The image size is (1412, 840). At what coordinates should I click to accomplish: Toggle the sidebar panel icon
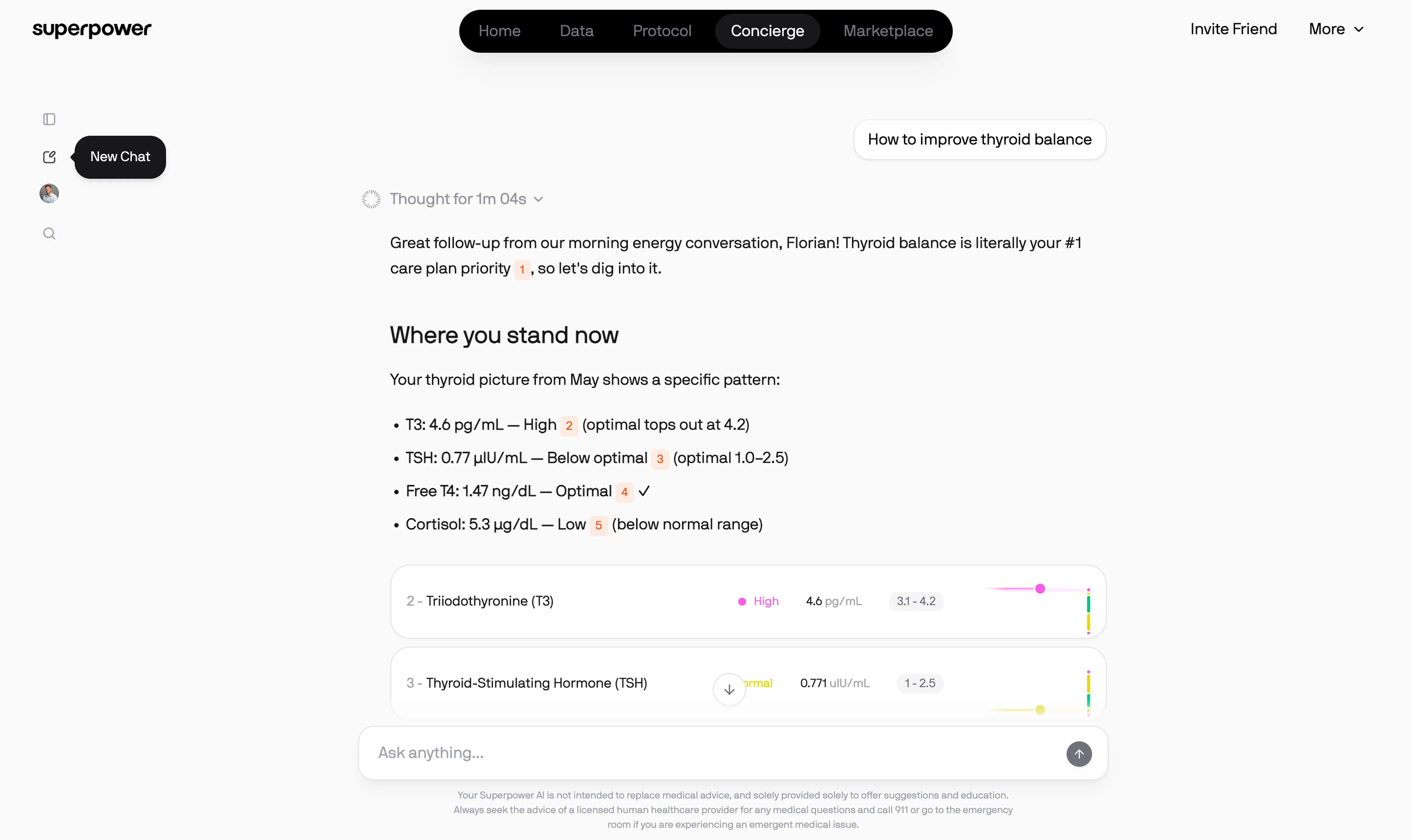pos(49,119)
